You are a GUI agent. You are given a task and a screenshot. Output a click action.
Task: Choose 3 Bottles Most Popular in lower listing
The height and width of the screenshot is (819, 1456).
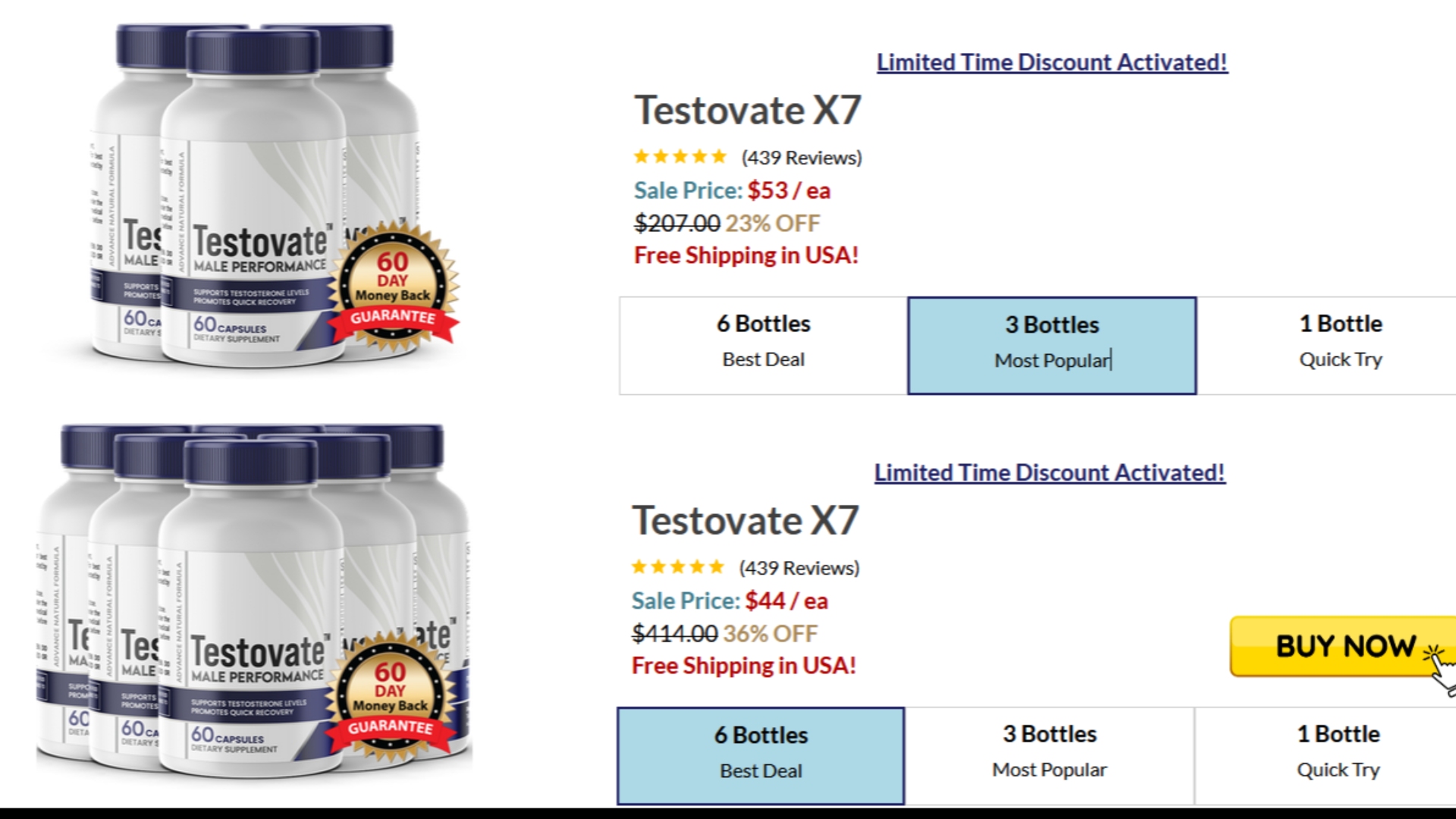click(1050, 755)
